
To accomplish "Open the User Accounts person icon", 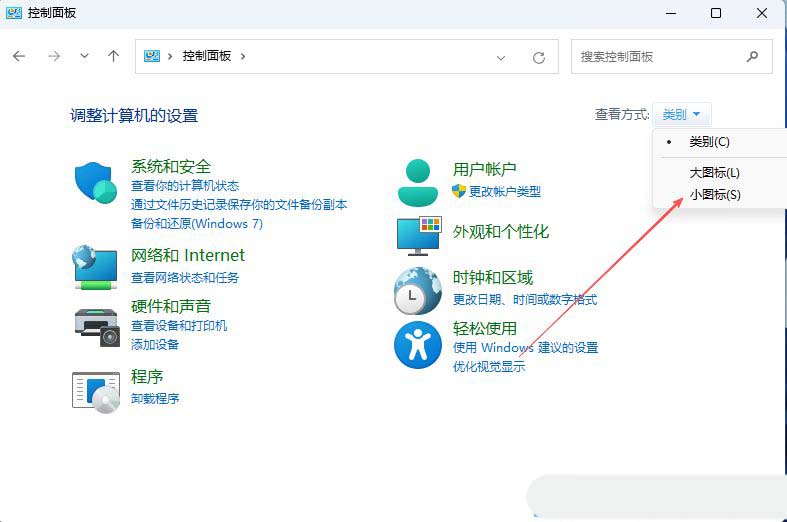I will click(x=418, y=183).
